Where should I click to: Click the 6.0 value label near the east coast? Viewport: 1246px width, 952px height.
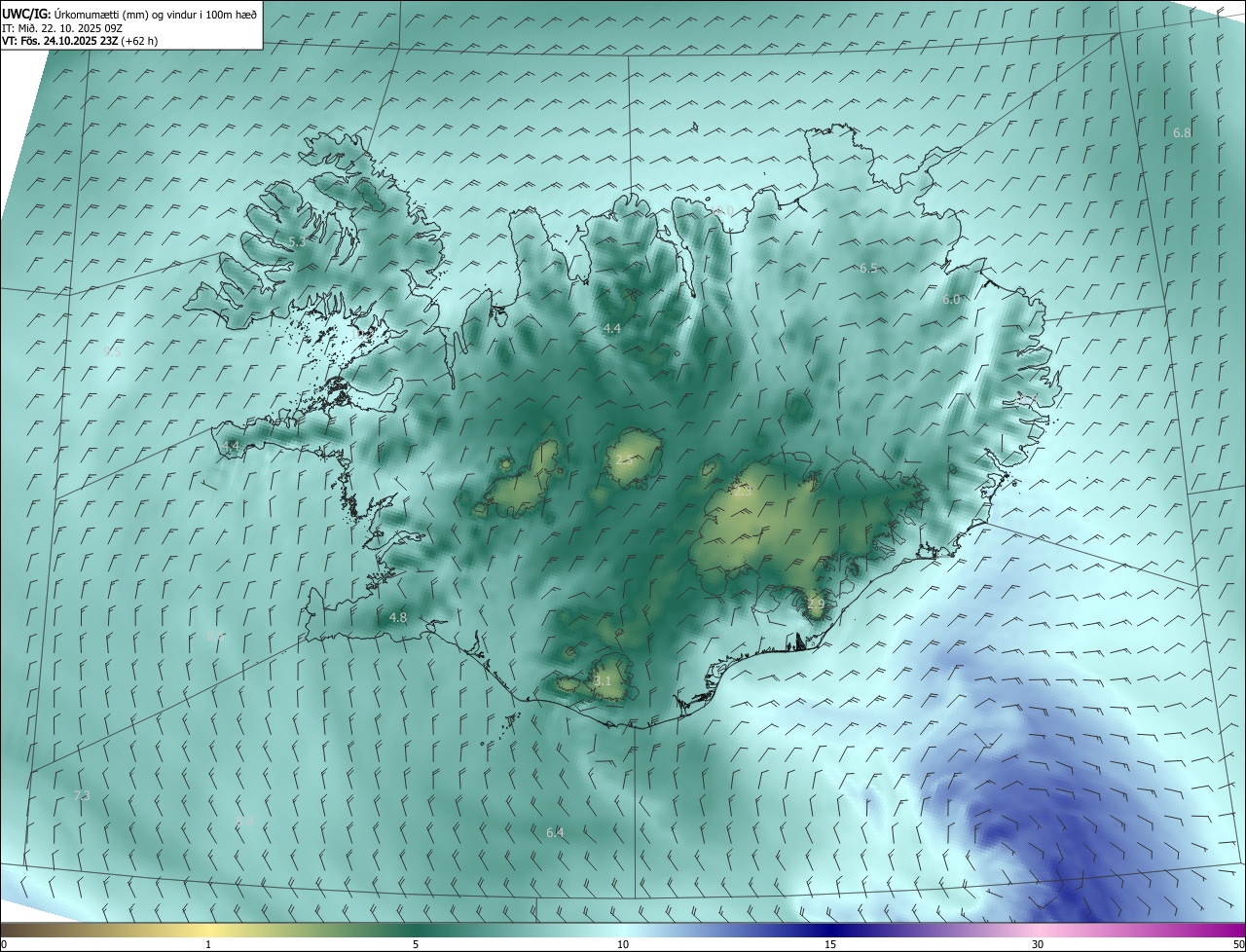[951, 300]
